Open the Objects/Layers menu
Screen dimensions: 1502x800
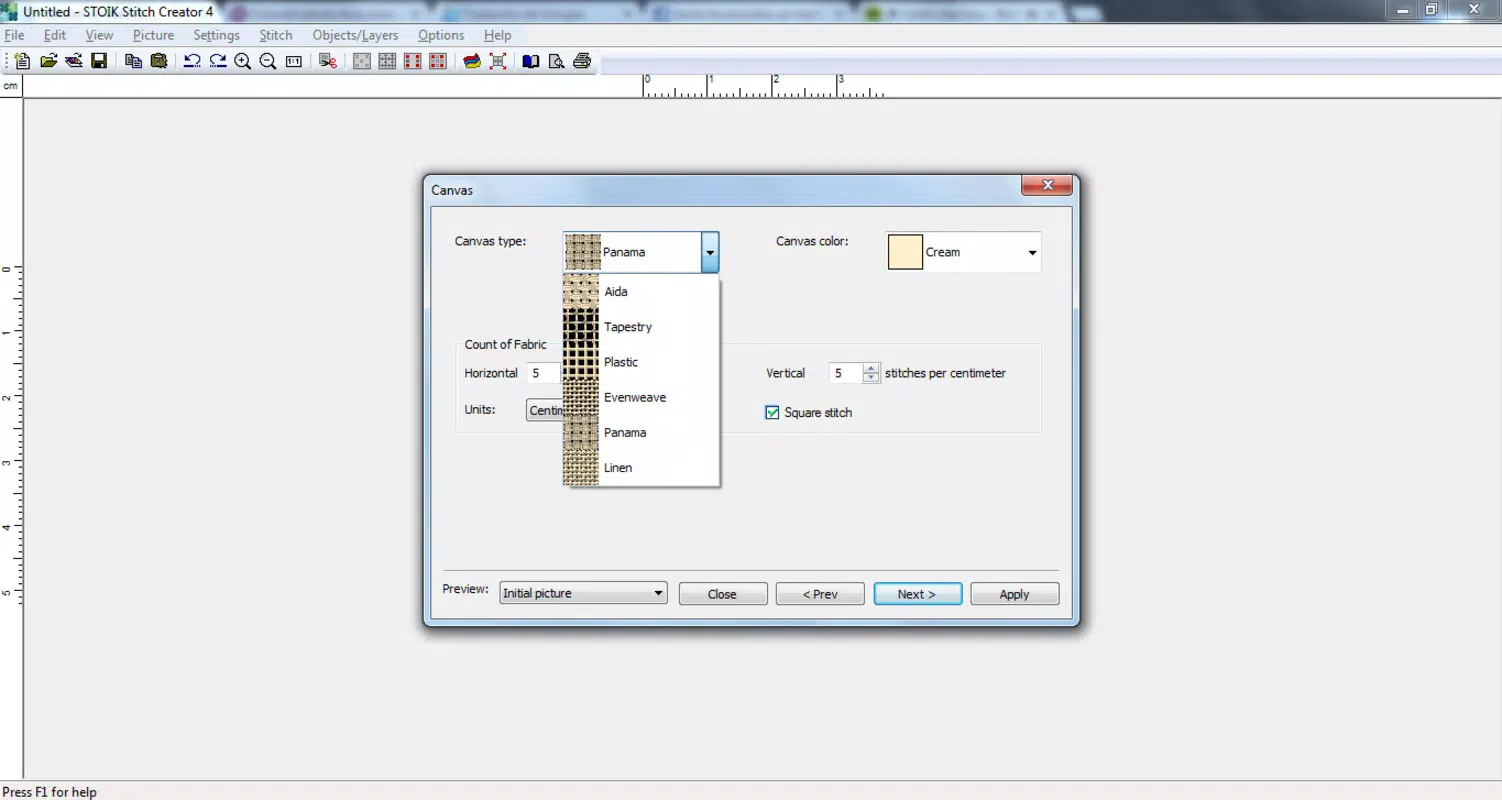click(355, 35)
